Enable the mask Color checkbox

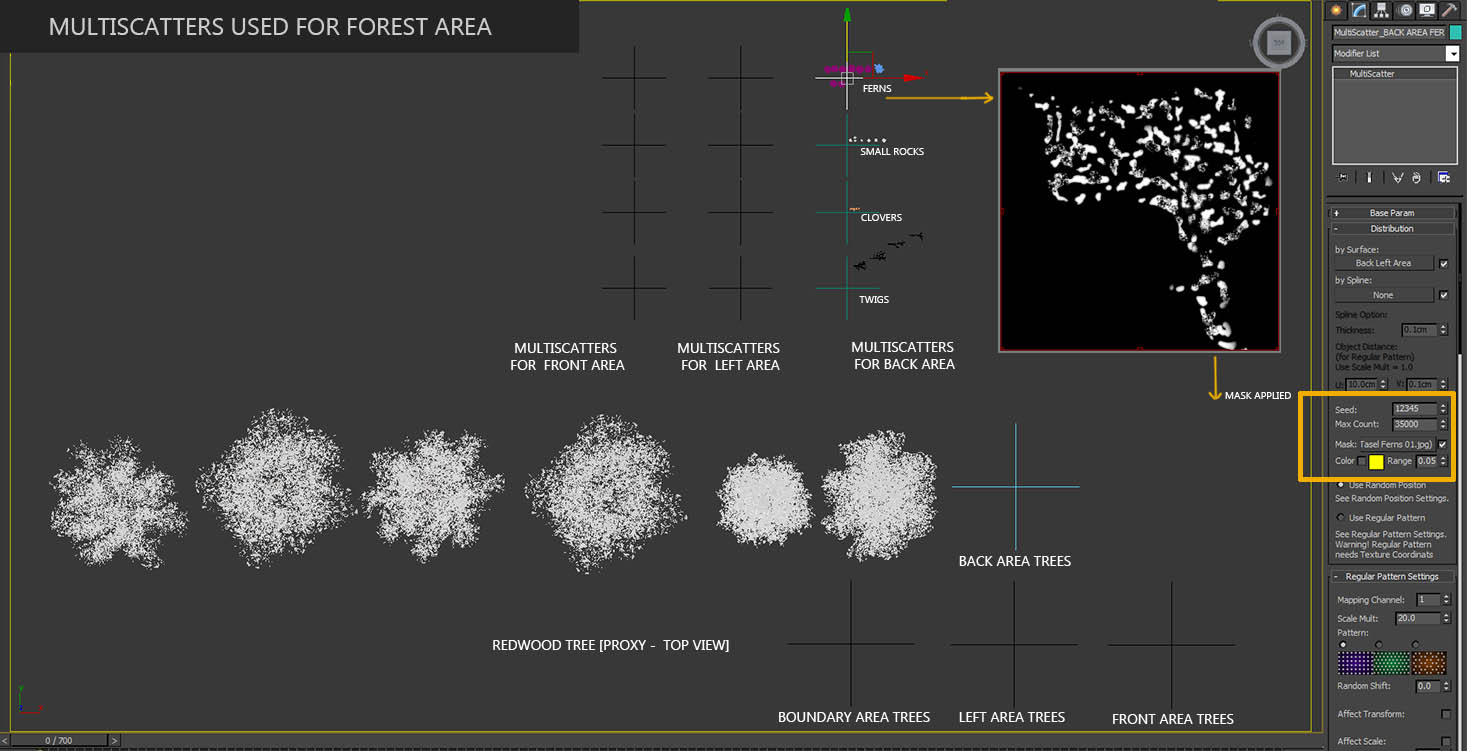[x=1362, y=461]
